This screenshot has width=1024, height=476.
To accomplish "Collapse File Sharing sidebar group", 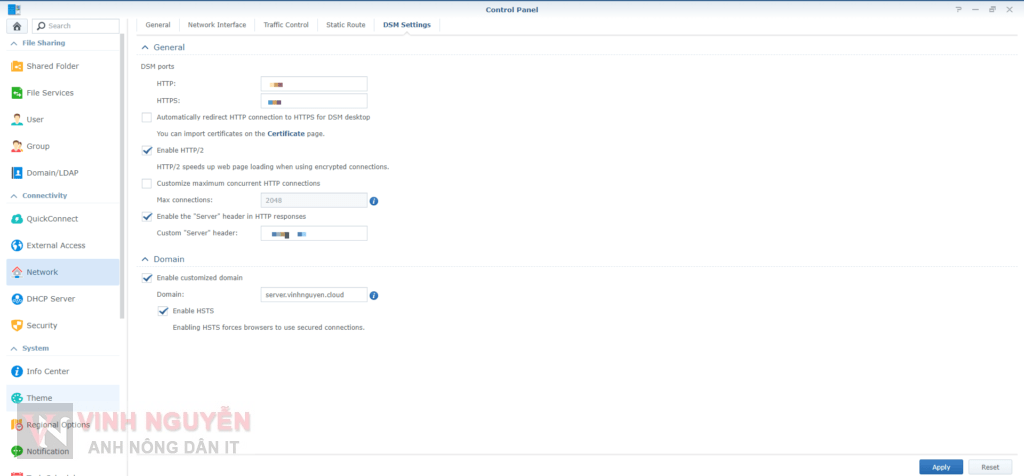I will tap(13, 43).
